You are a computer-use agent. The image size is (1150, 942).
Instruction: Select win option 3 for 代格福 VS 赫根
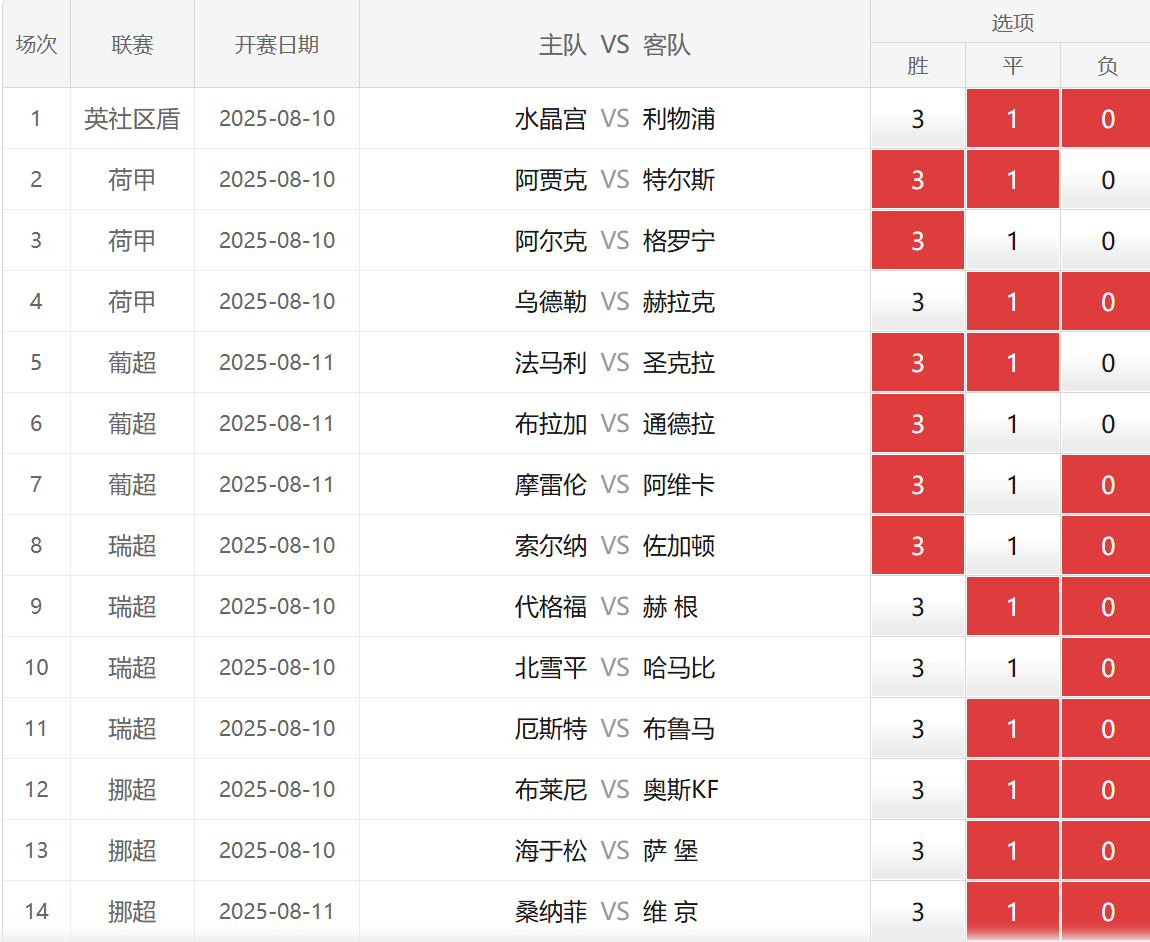pos(918,606)
